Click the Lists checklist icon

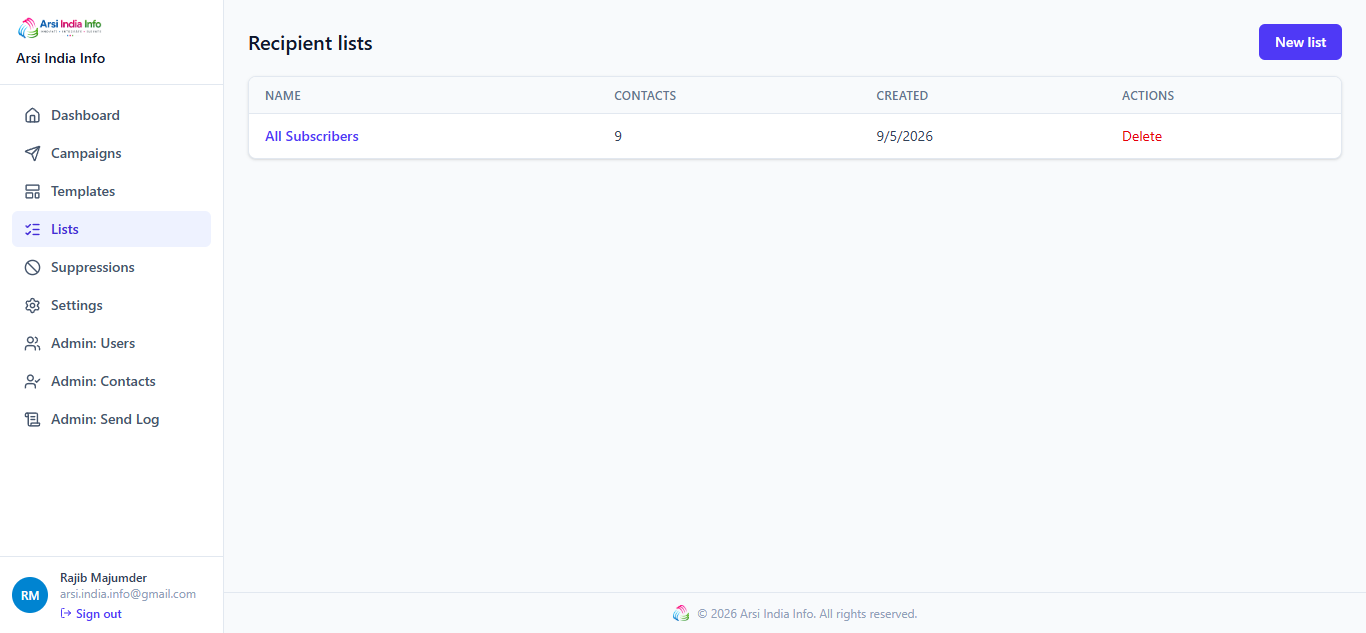pyautogui.click(x=32, y=229)
